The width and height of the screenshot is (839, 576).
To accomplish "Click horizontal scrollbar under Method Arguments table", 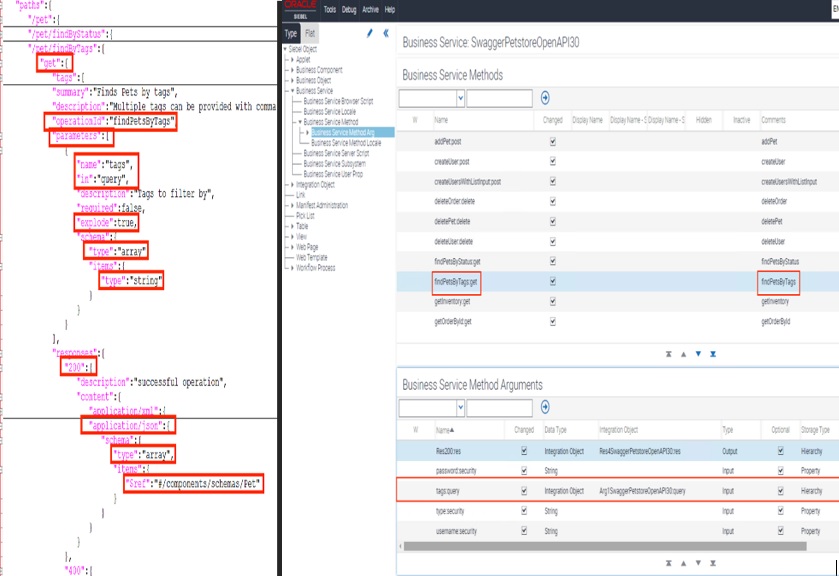I will tap(605, 546).
